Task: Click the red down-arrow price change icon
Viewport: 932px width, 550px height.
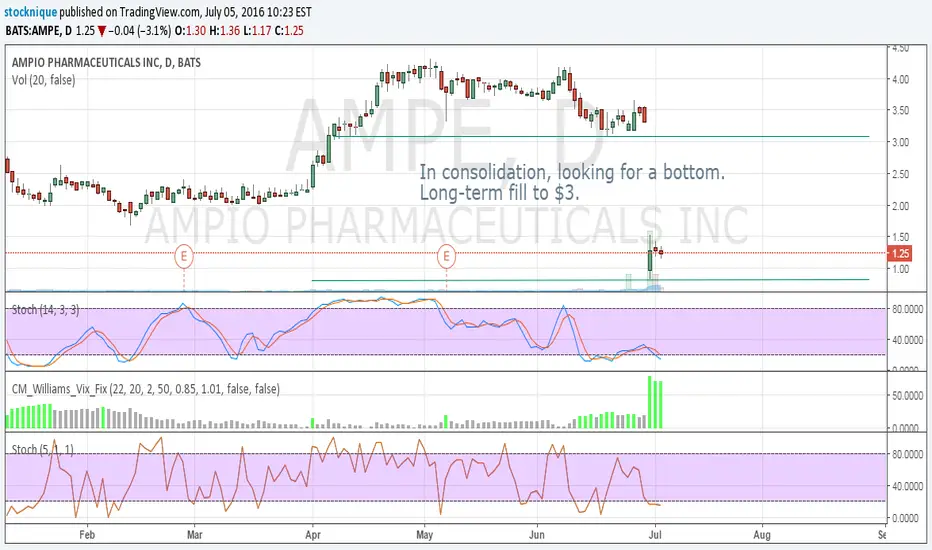Action: [102, 31]
